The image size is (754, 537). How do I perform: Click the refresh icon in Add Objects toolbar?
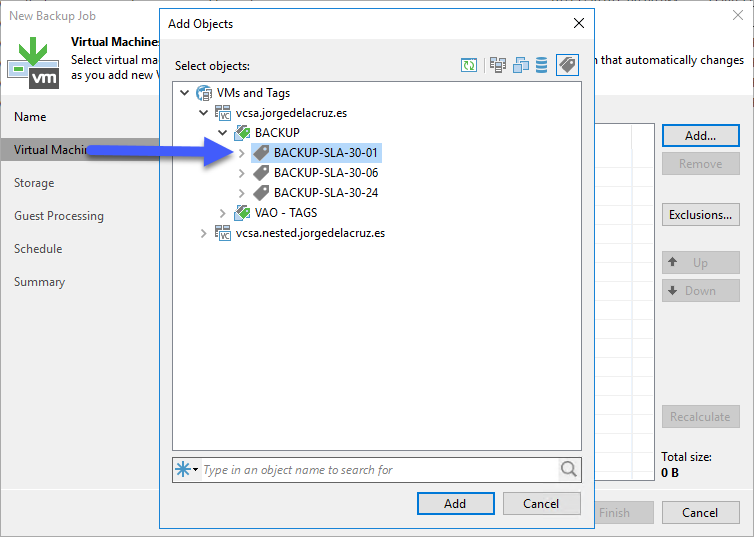tap(469, 65)
